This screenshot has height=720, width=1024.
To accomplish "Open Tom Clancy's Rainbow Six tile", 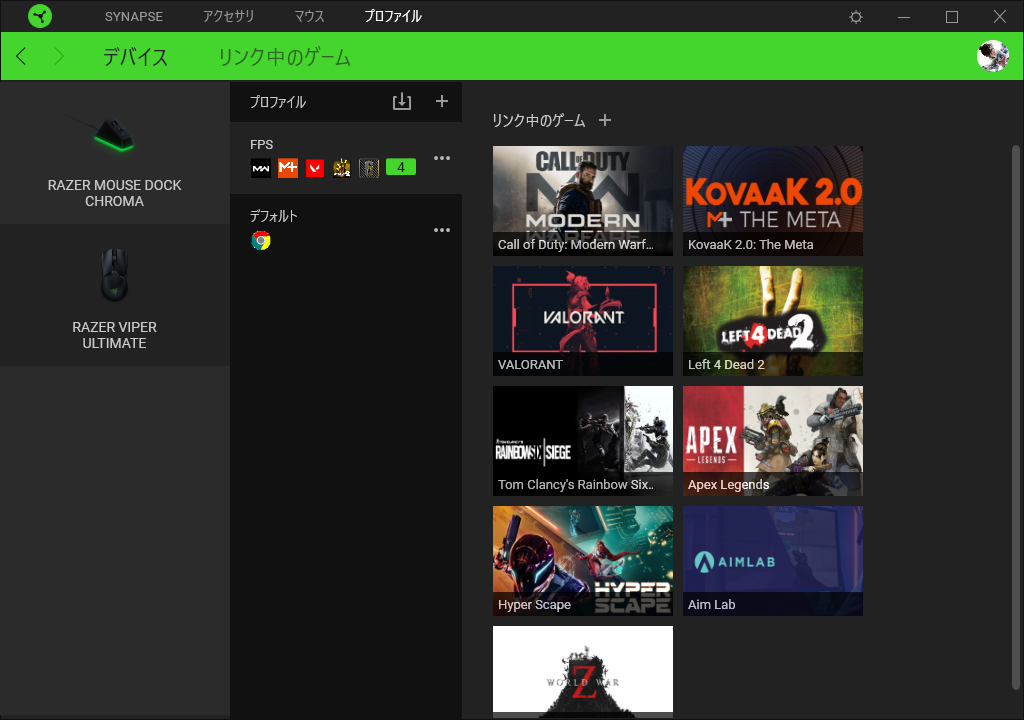I will [583, 441].
